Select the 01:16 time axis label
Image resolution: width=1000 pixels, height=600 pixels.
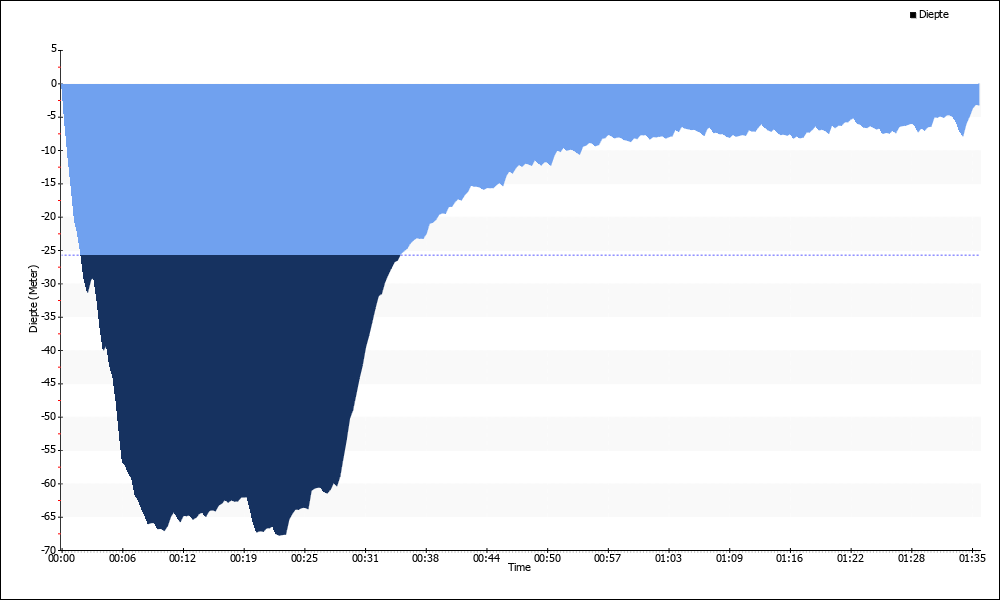790,559
